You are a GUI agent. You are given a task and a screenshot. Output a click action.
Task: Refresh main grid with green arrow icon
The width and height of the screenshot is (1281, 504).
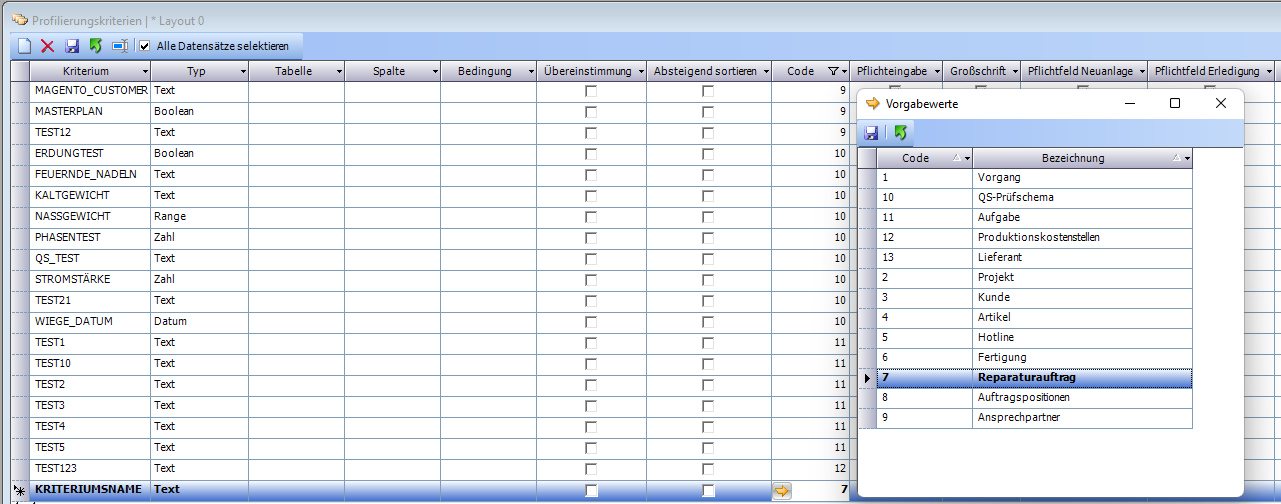click(96, 46)
